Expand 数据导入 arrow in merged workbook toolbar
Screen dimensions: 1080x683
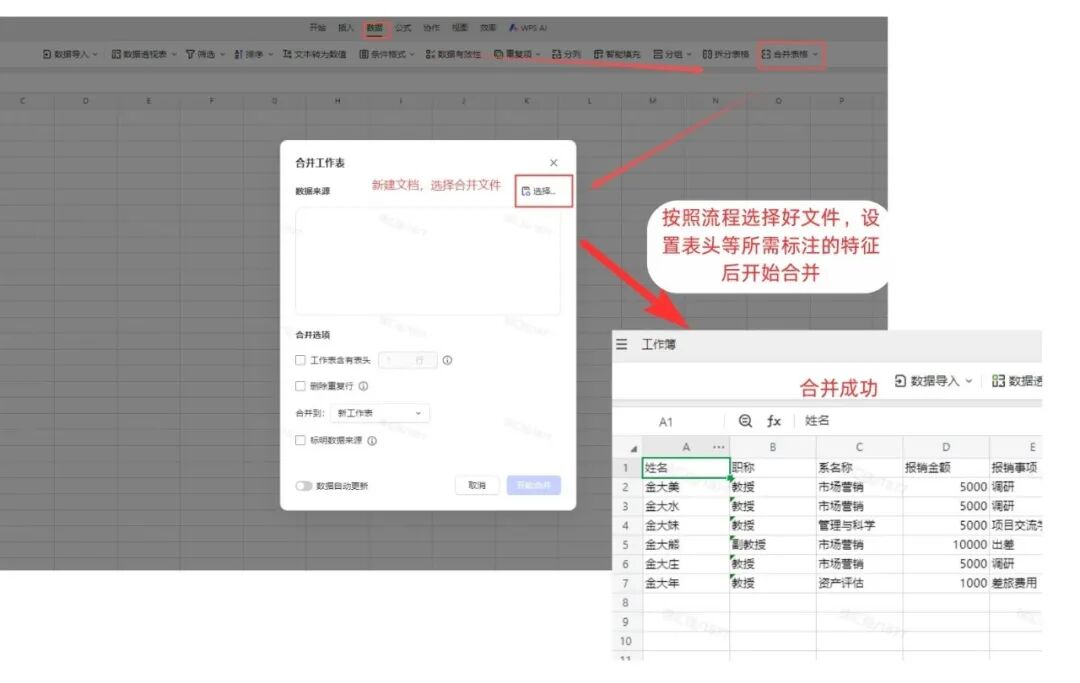[968, 381]
